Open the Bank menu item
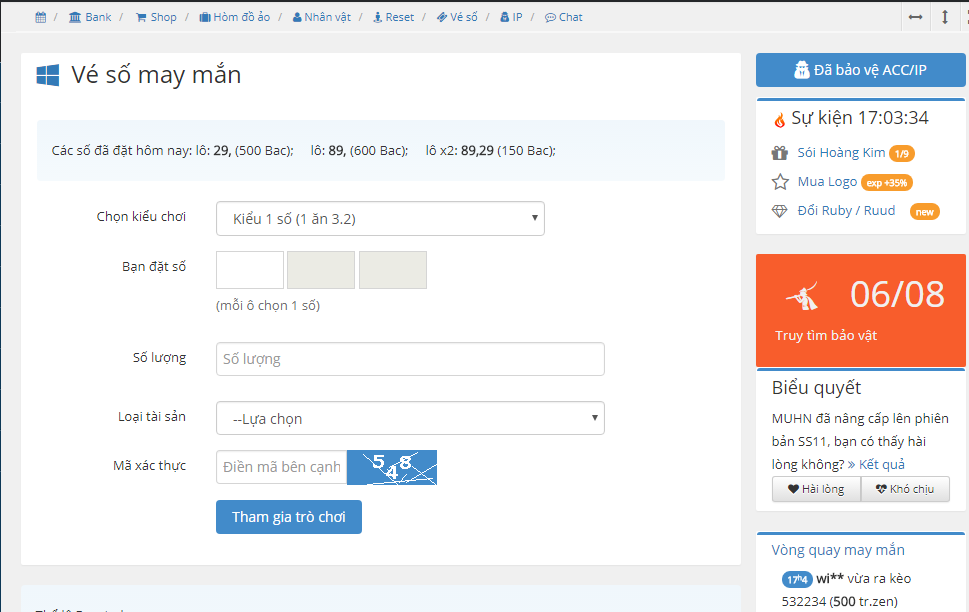Screen dimensions: 969x612 [x=90, y=17]
